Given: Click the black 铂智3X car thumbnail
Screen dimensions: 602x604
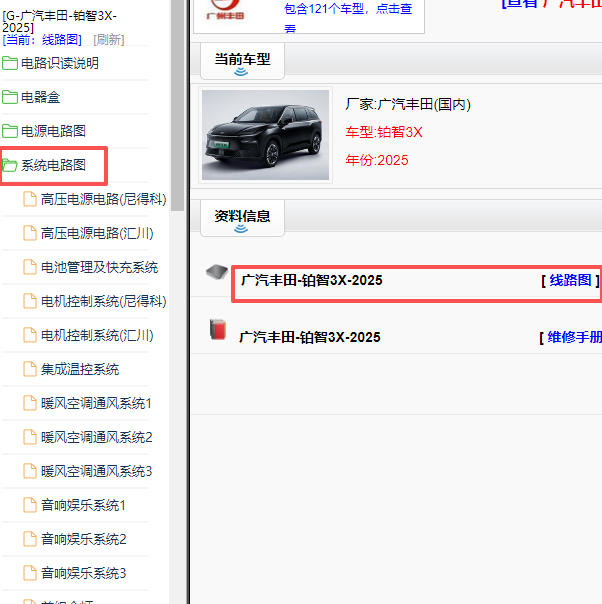Looking at the screenshot, I should coord(265,135).
